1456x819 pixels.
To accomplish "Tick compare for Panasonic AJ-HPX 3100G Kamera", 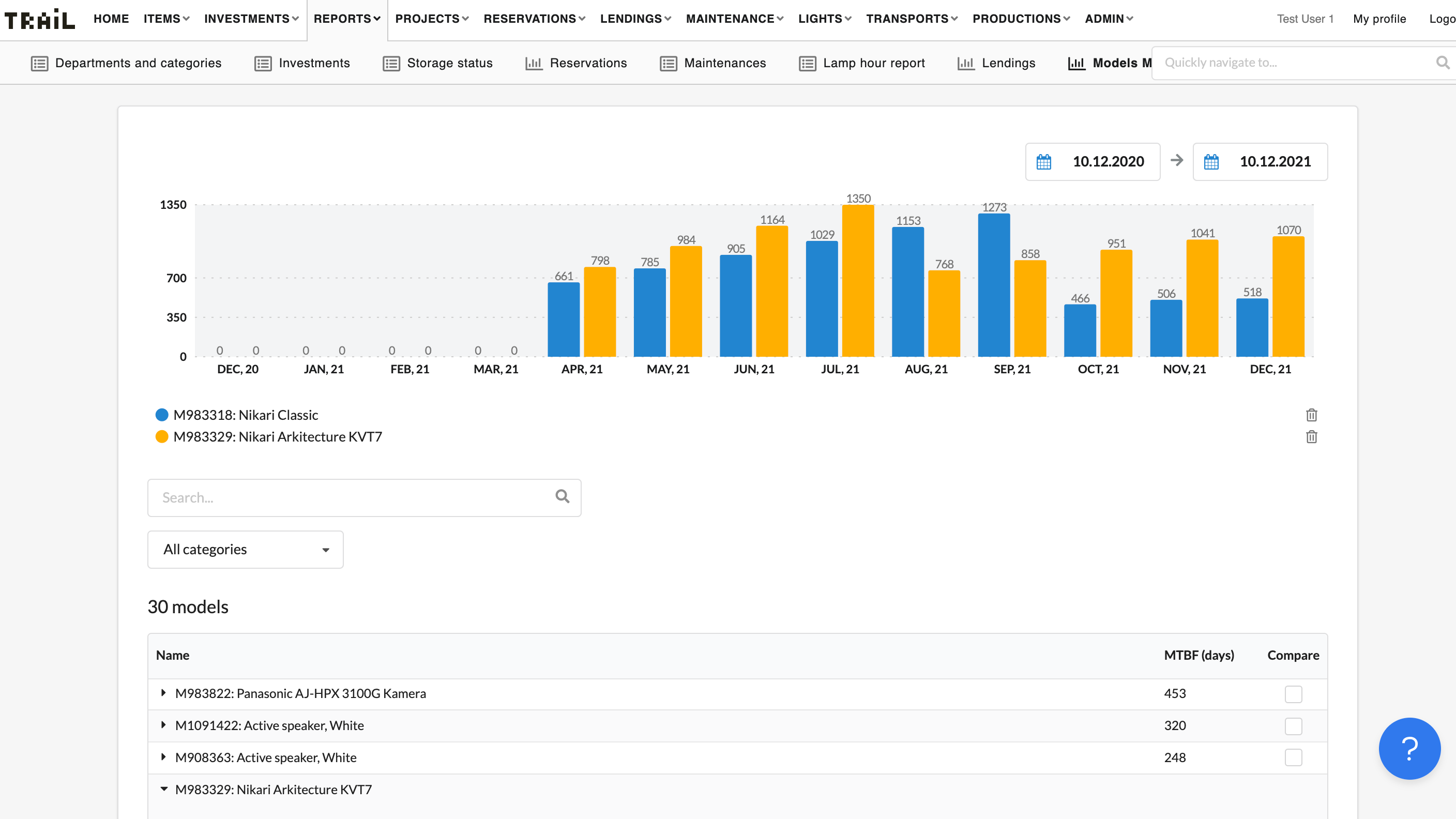I will tap(1293, 693).
